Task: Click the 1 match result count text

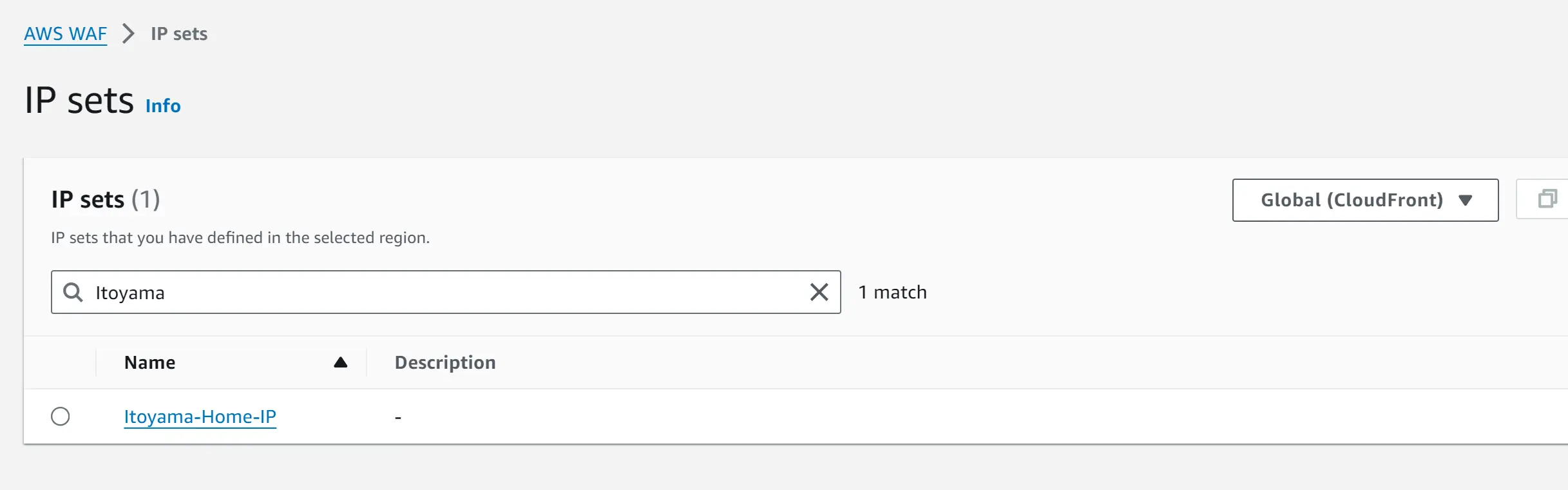Action: (x=892, y=292)
